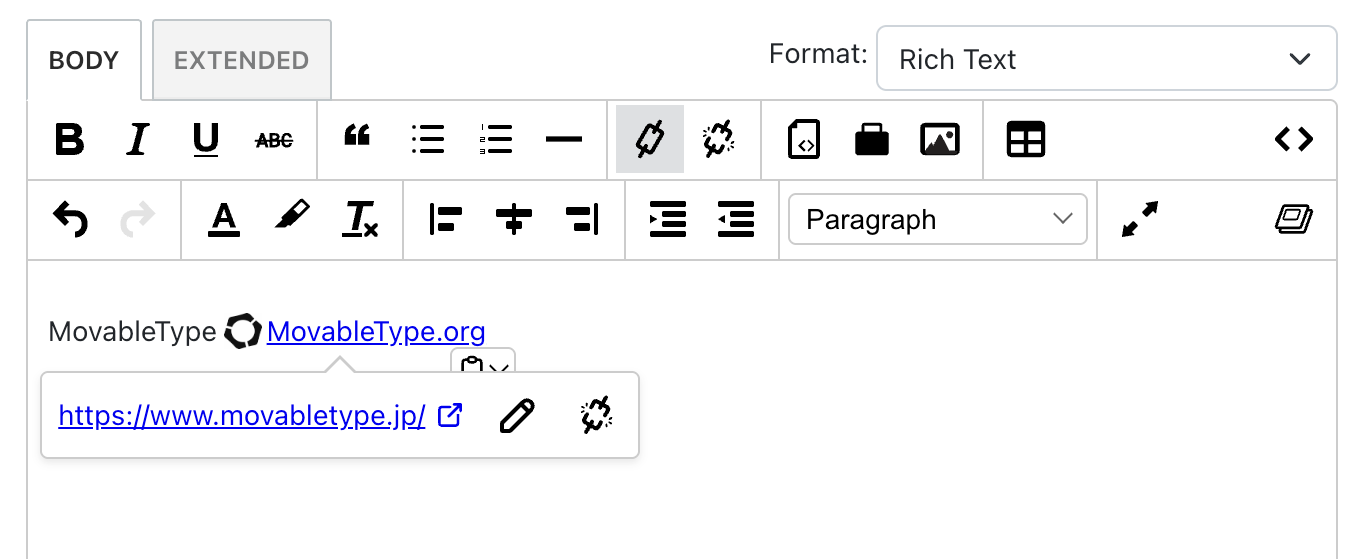Viewport: 1364px width, 559px height.
Task: Insert a blockquote
Action: [x=357, y=138]
